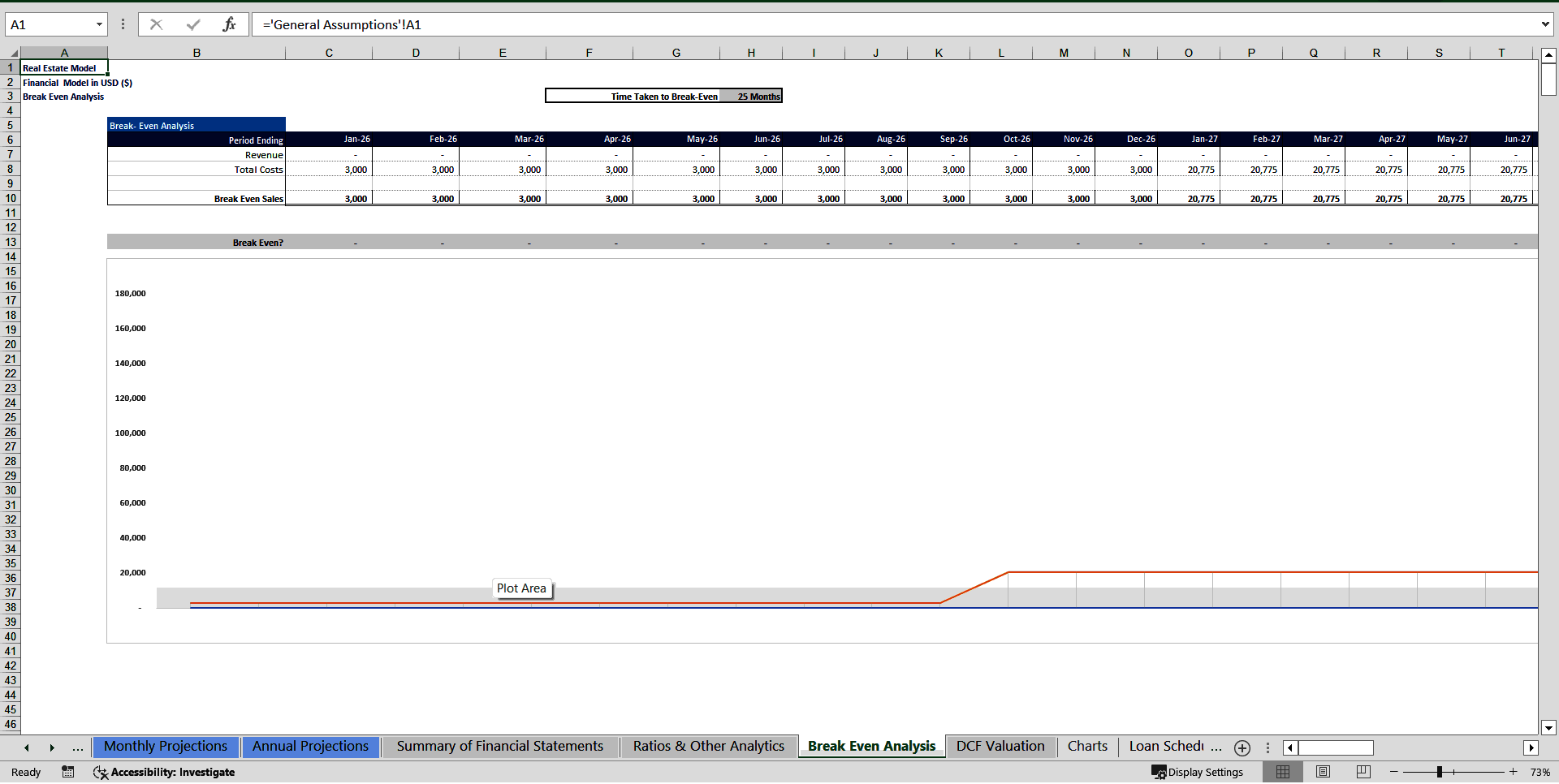This screenshot has width=1559, height=784.
Task: Click the horizontal scrollbar thumb
Action: [x=1336, y=747]
